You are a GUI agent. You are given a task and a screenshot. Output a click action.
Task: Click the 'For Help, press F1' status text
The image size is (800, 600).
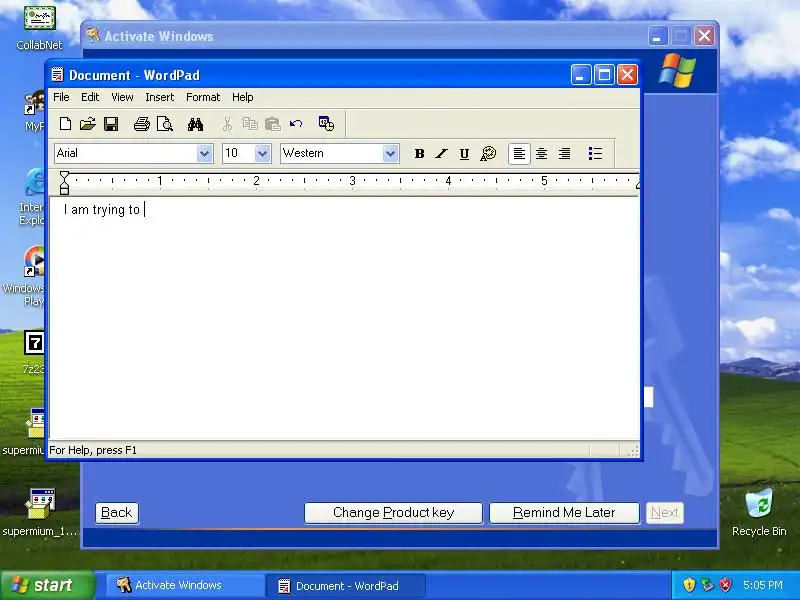[x=93, y=451]
